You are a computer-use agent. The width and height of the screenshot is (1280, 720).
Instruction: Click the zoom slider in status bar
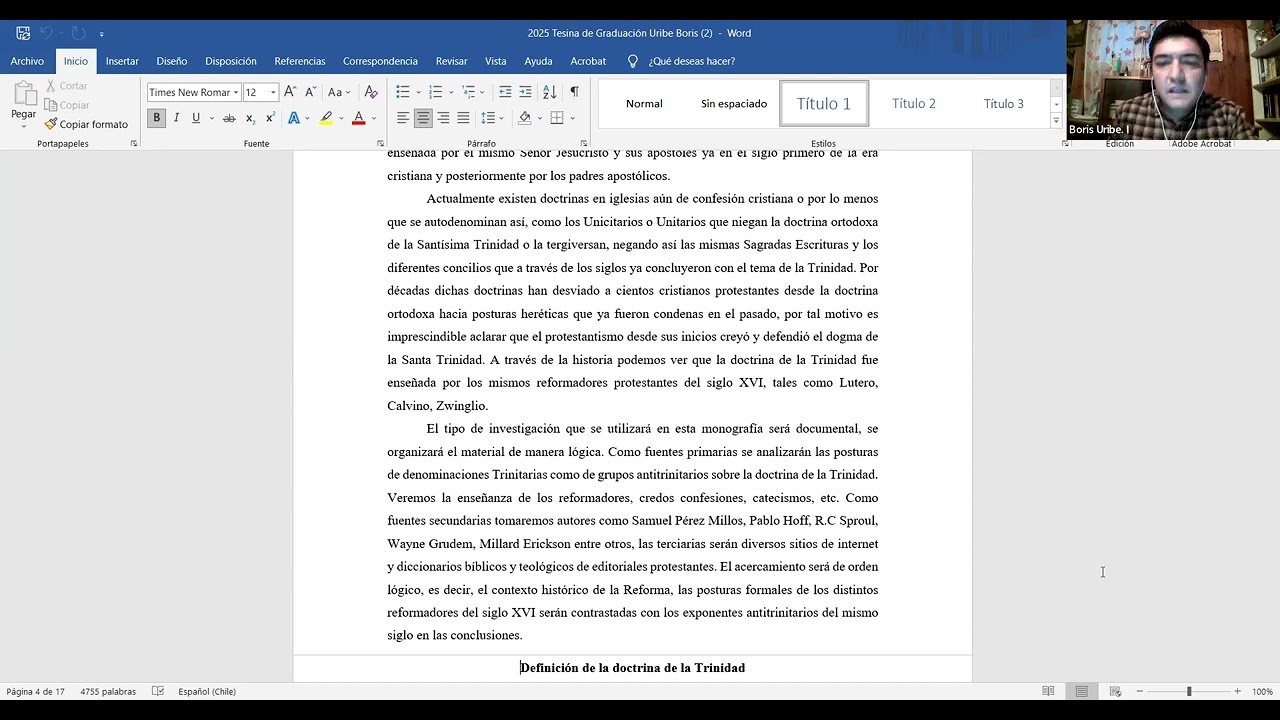click(x=1188, y=691)
